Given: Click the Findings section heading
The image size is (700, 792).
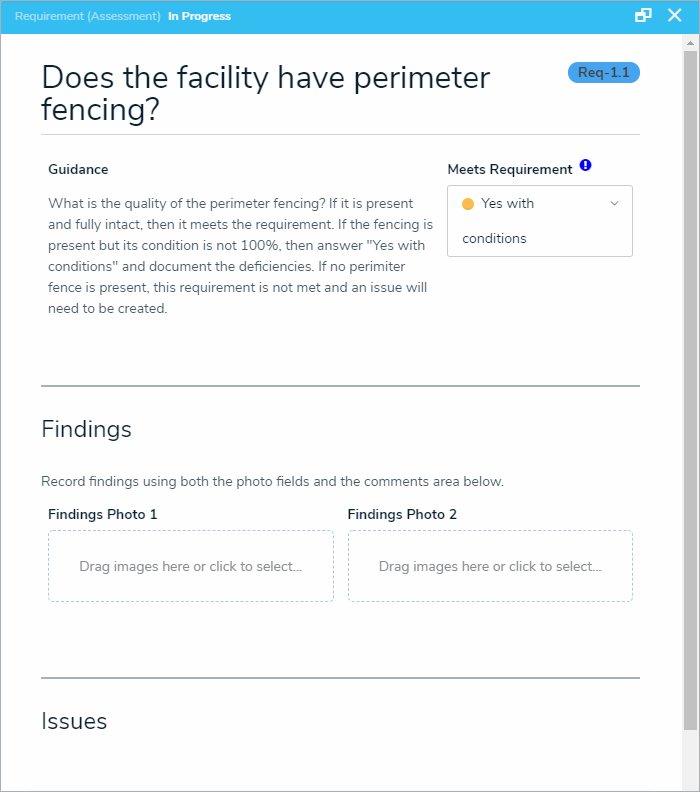Looking at the screenshot, I should click(x=86, y=430).
